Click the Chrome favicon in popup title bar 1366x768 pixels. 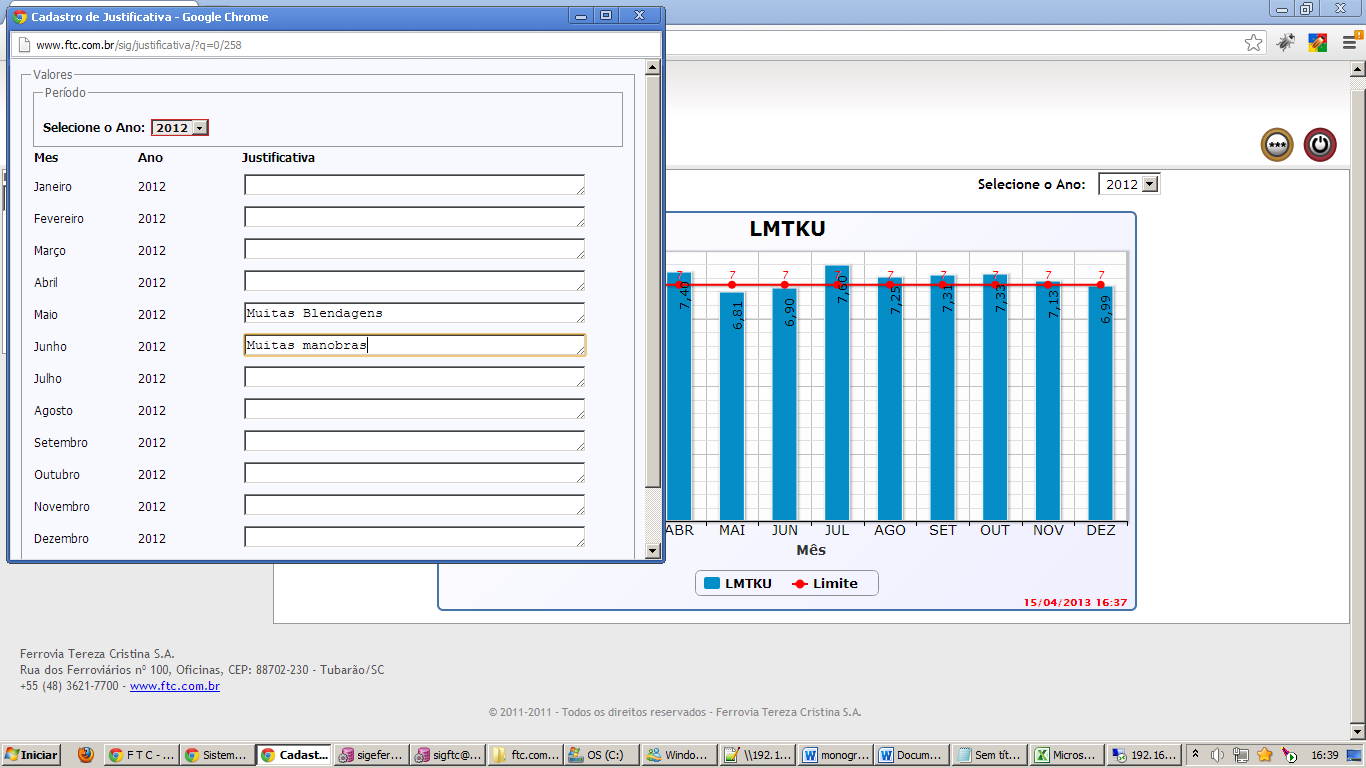pos(20,17)
